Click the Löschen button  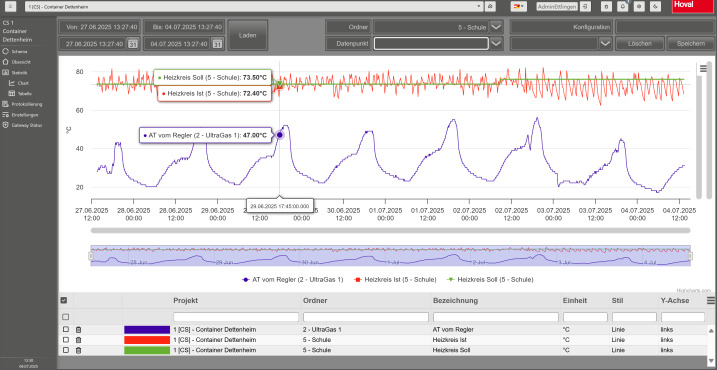coord(639,44)
